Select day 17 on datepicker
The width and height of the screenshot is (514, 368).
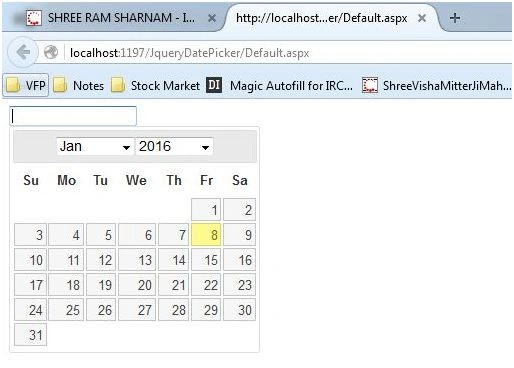(x=30, y=285)
